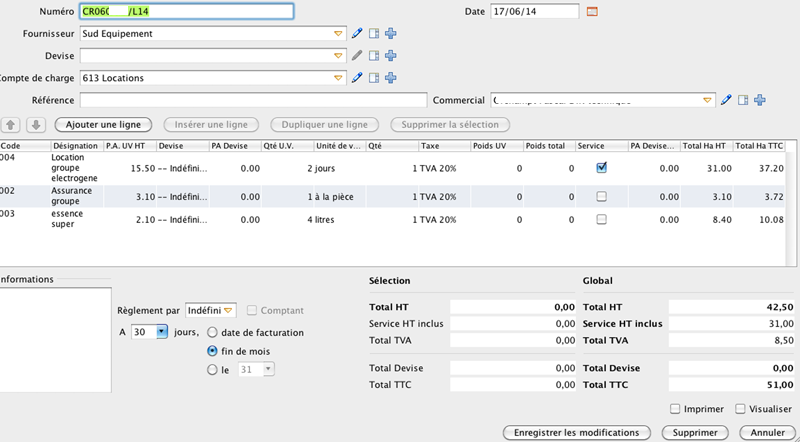Enable the Visualiser checkbox
The height and width of the screenshot is (442, 800).
pos(740,409)
